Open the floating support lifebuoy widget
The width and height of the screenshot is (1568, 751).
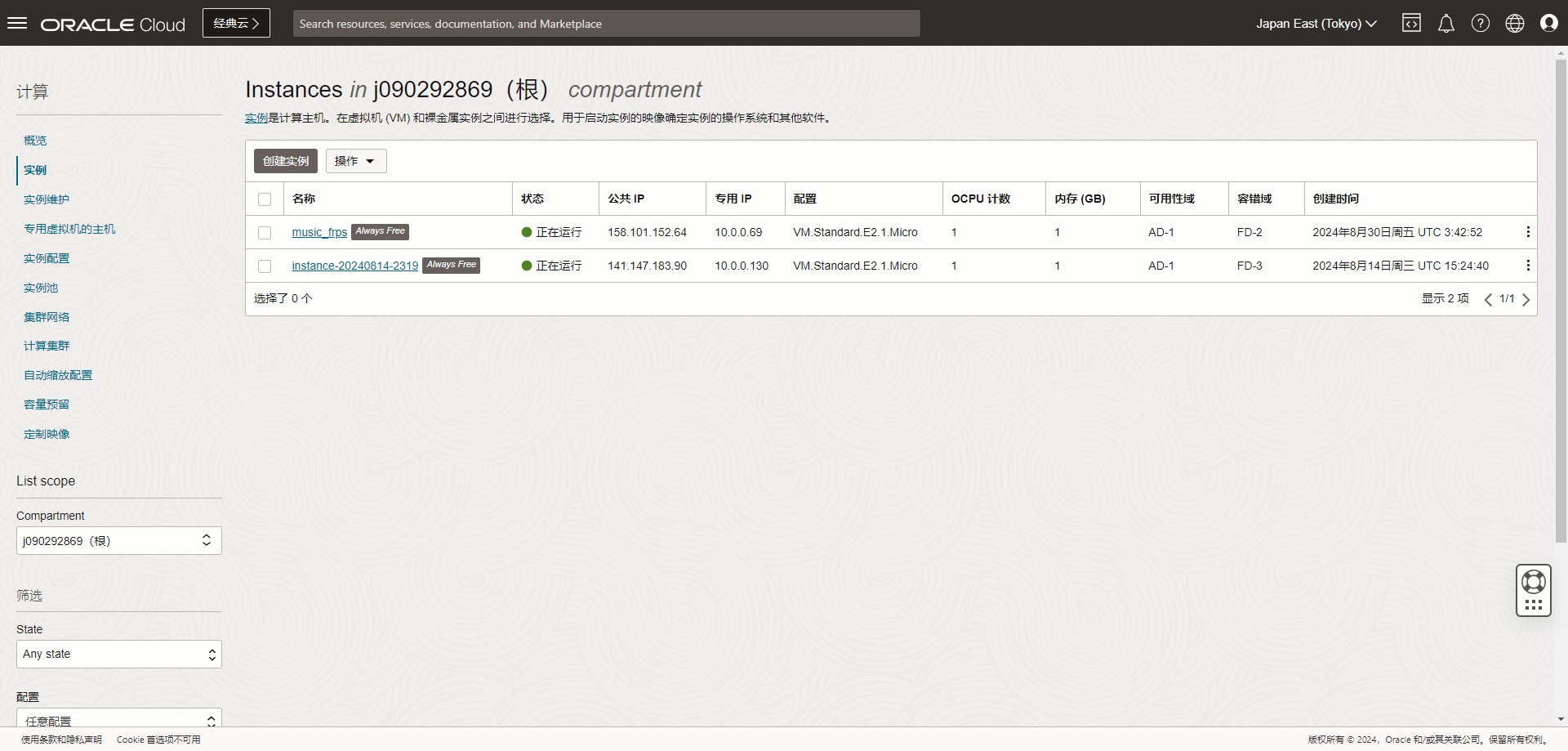[x=1533, y=582]
